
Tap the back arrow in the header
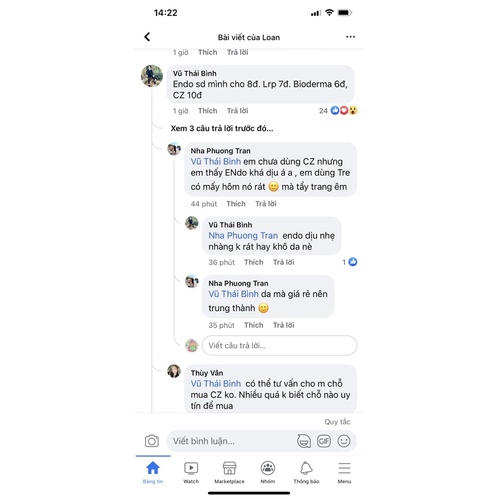coord(147,37)
